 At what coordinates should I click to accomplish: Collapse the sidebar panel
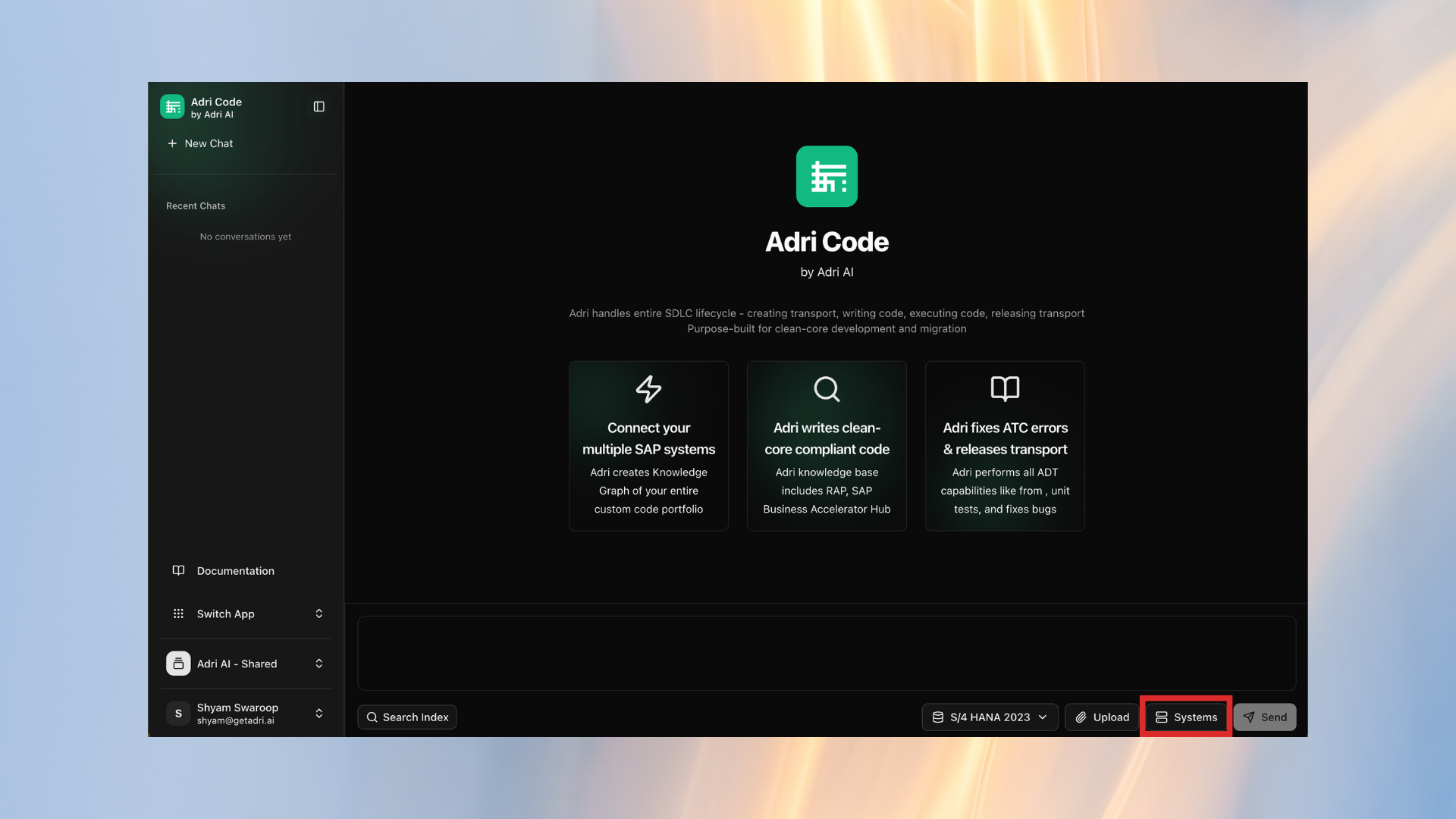tap(318, 106)
